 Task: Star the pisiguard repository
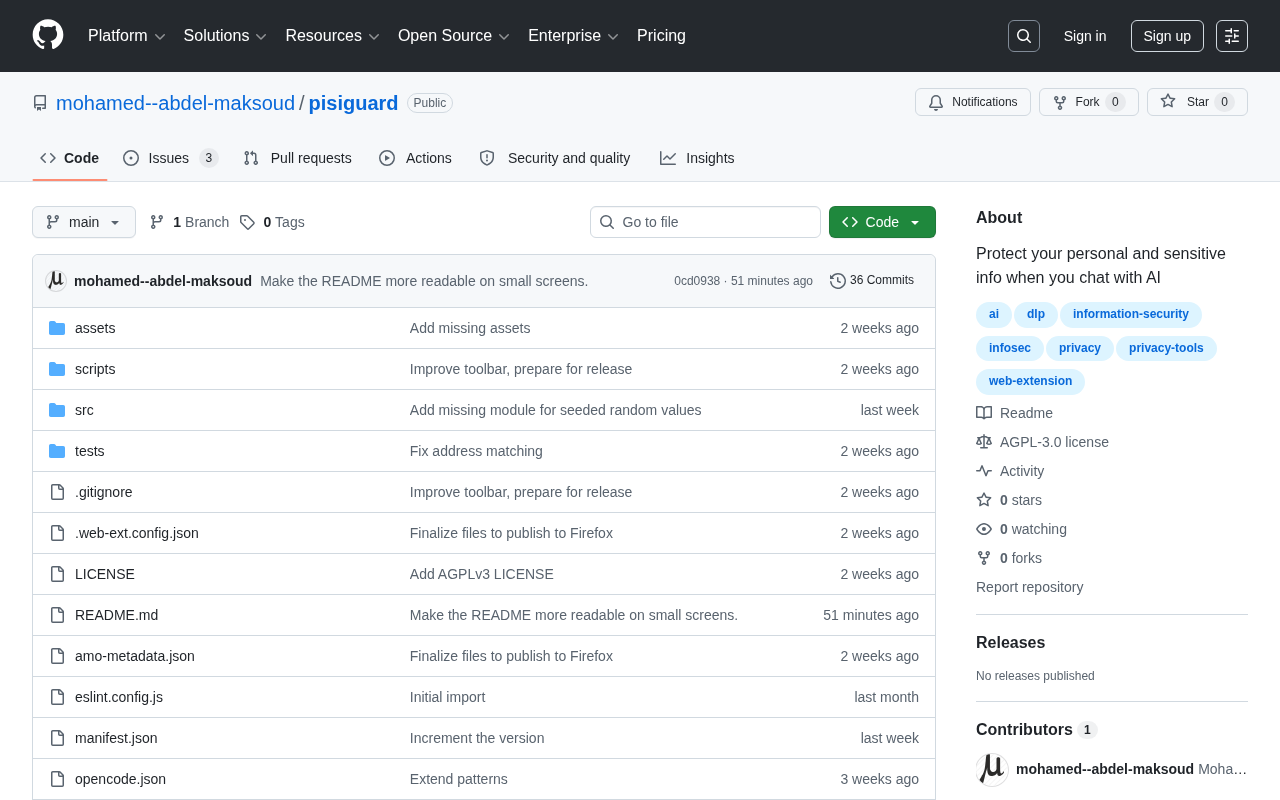pyautogui.click(x=1197, y=102)
